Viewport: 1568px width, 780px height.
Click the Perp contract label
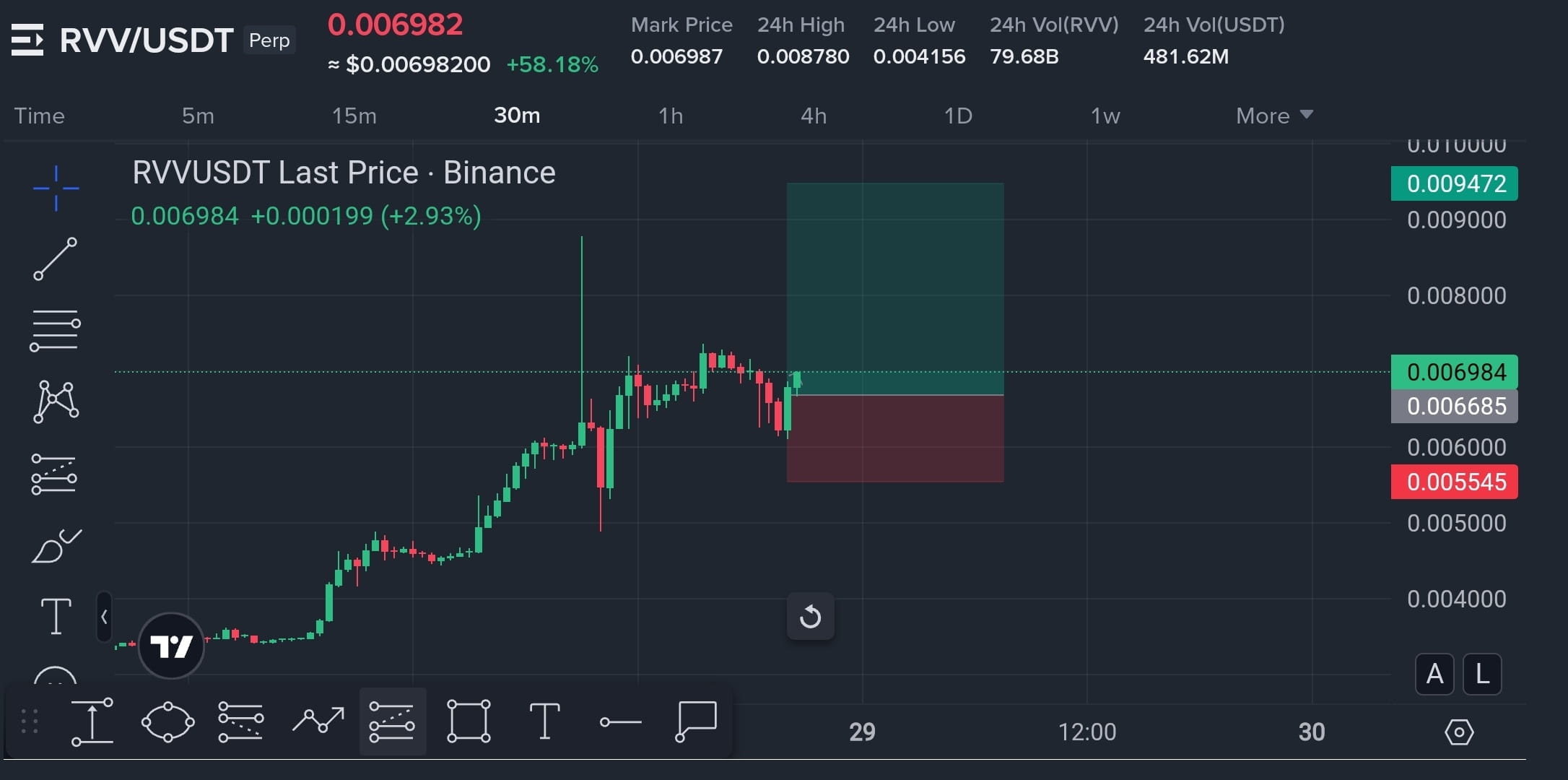pyautogui.click(x=269, y=40)
